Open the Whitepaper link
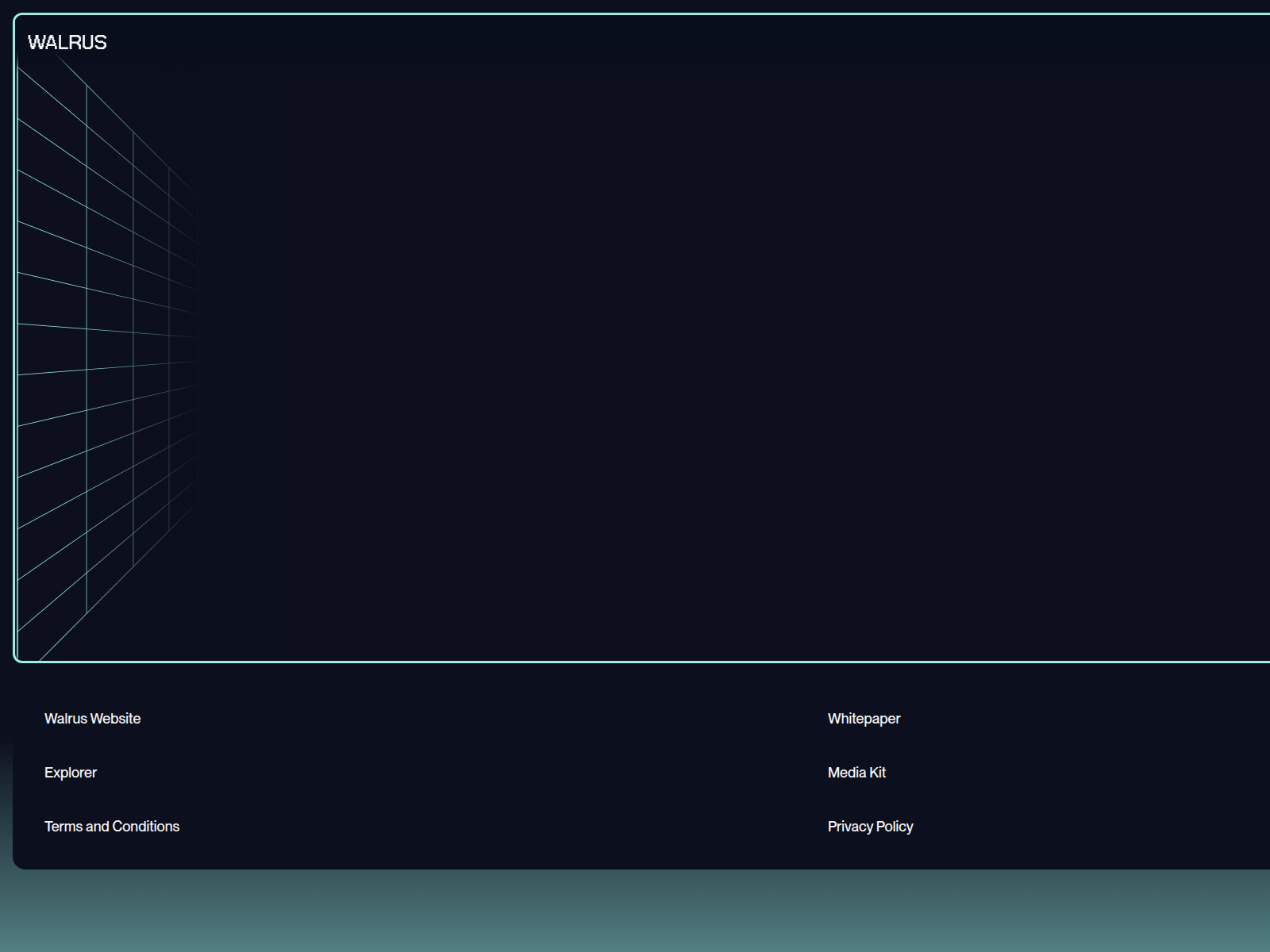This screenshot has width=1270, height=952. coord(864,719)
